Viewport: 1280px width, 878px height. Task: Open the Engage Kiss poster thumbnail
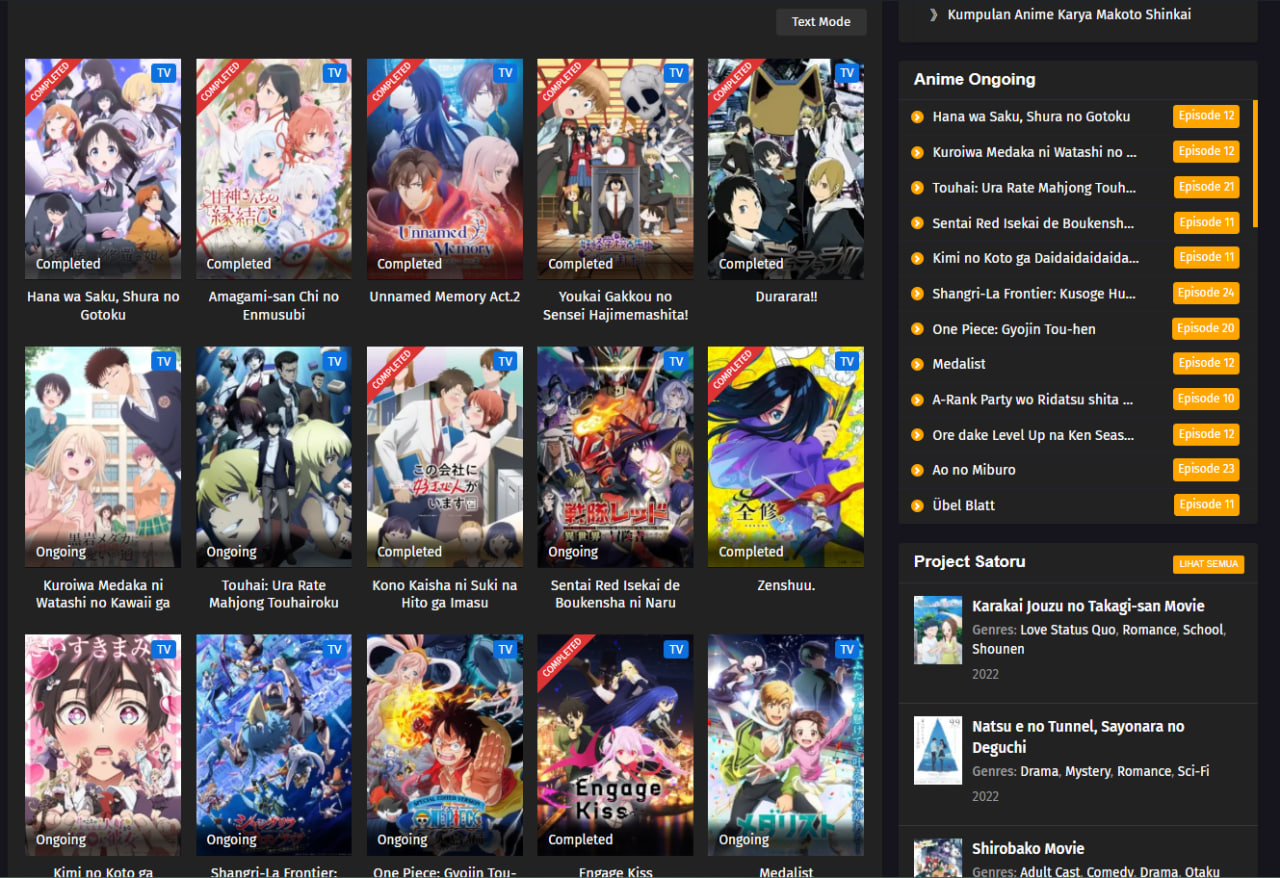point(615,745)
